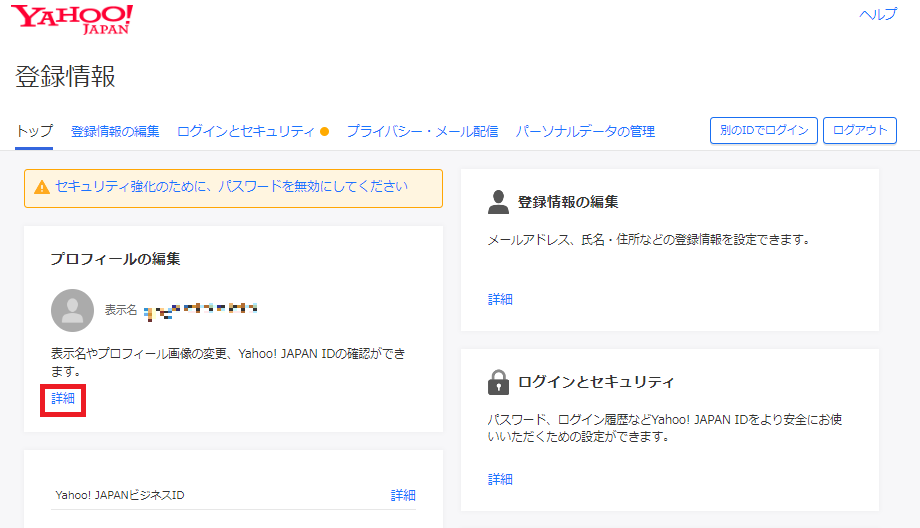The height and width of the screenshot is (528, 920).
Task: Open 詳細 under プロフィールの編集
Action: click(63, 398)
